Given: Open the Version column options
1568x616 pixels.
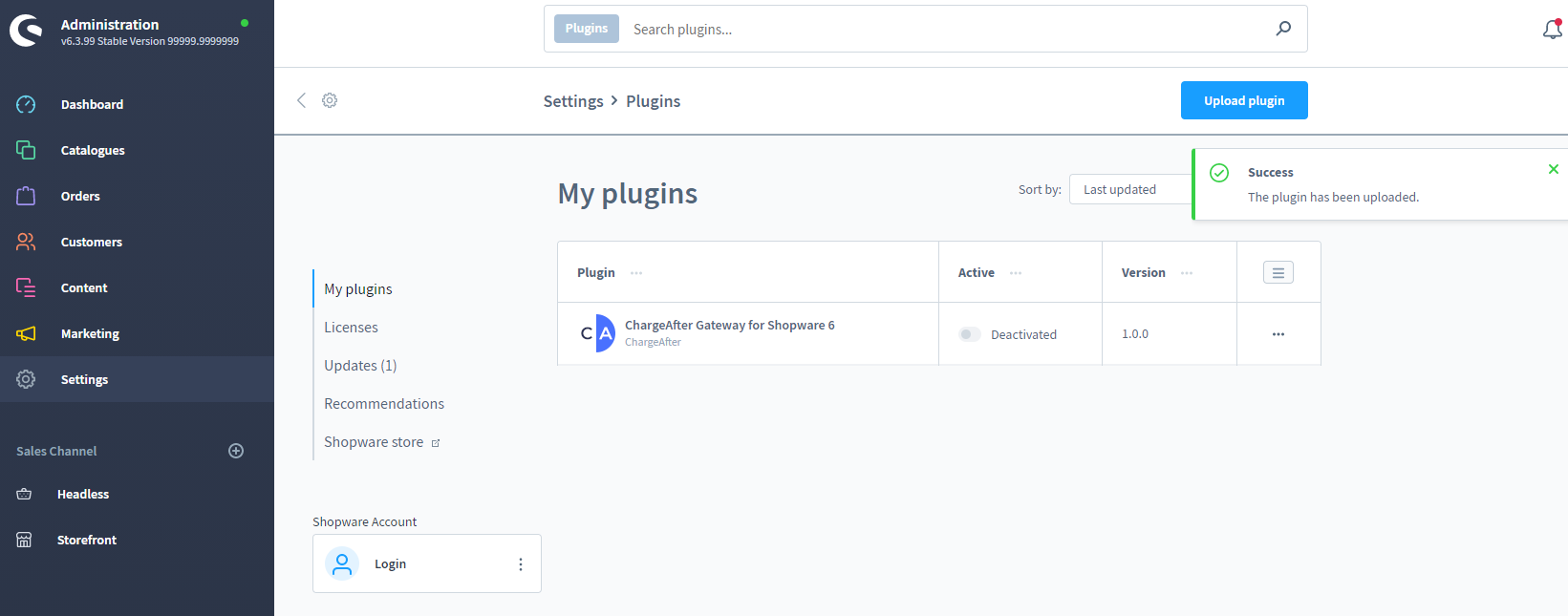Looking at the screenshot, I should tap(1187, 273).
